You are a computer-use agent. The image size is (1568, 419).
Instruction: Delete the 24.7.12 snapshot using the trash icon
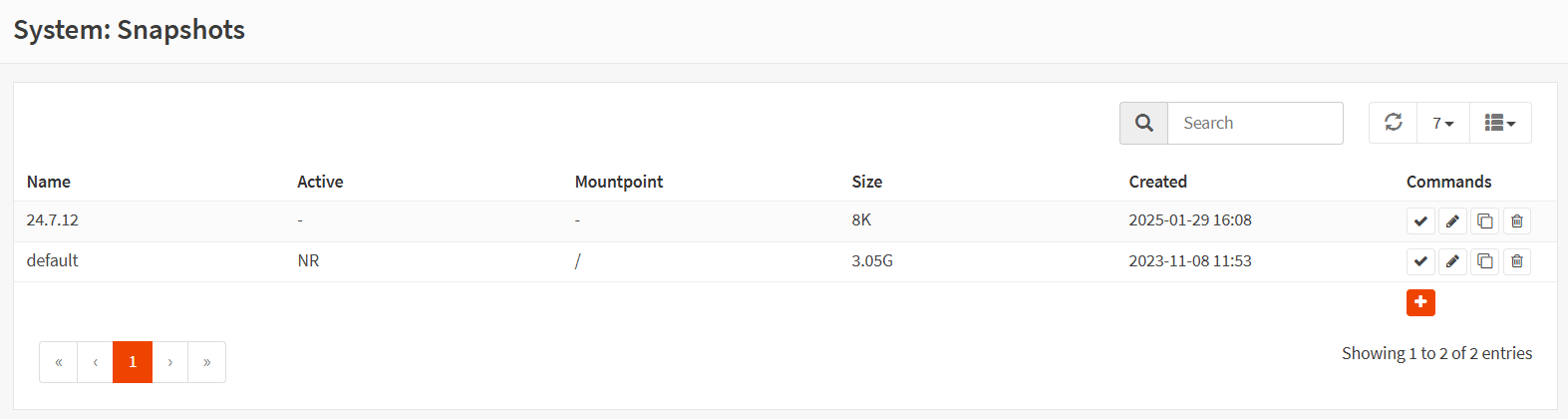point(1516,221)
